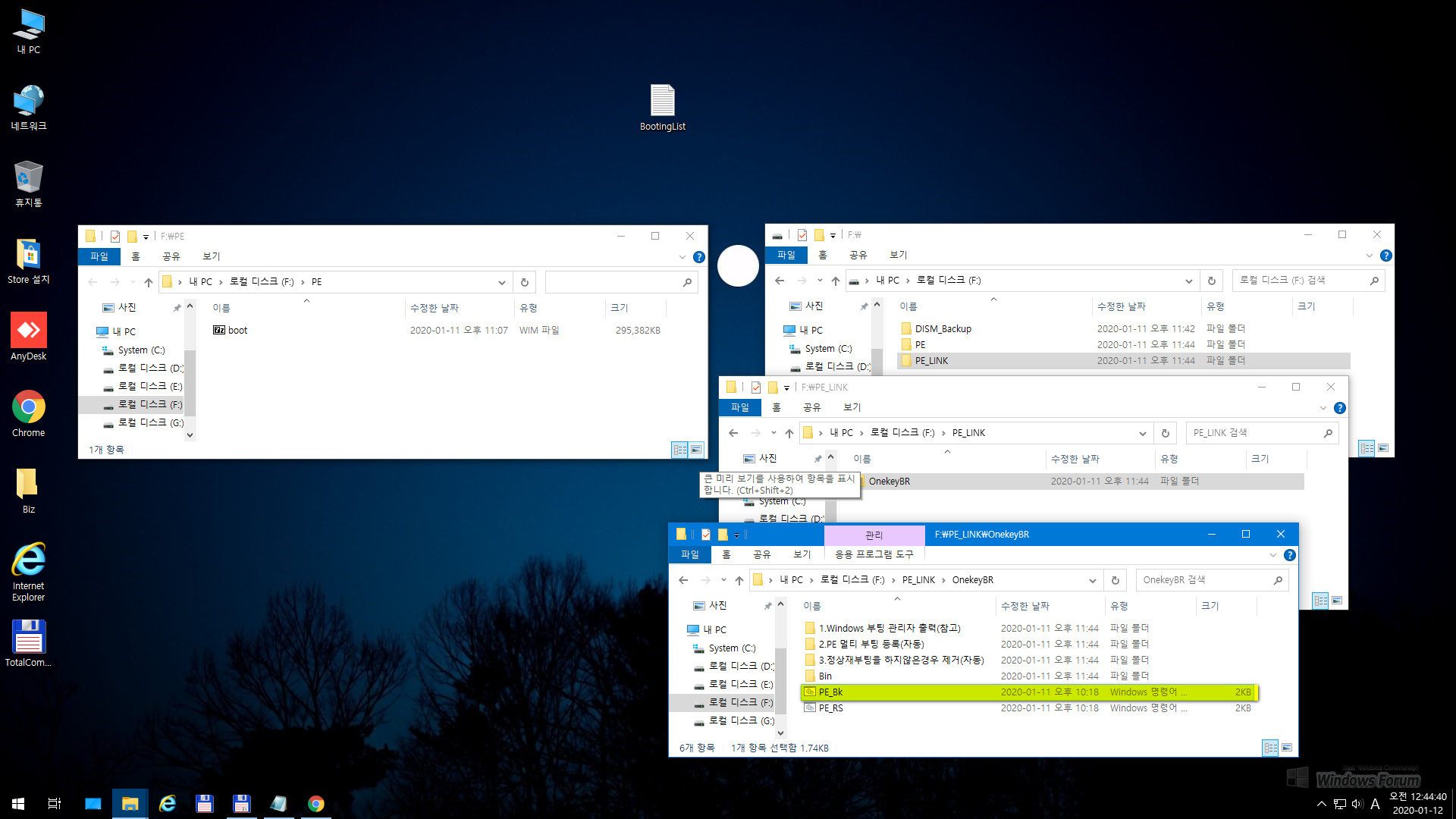Click the 로컬 디스크 (F:) 검색 search box
The height and width of the screenshot is (819, 1456).
click(x=1308, y=281)
